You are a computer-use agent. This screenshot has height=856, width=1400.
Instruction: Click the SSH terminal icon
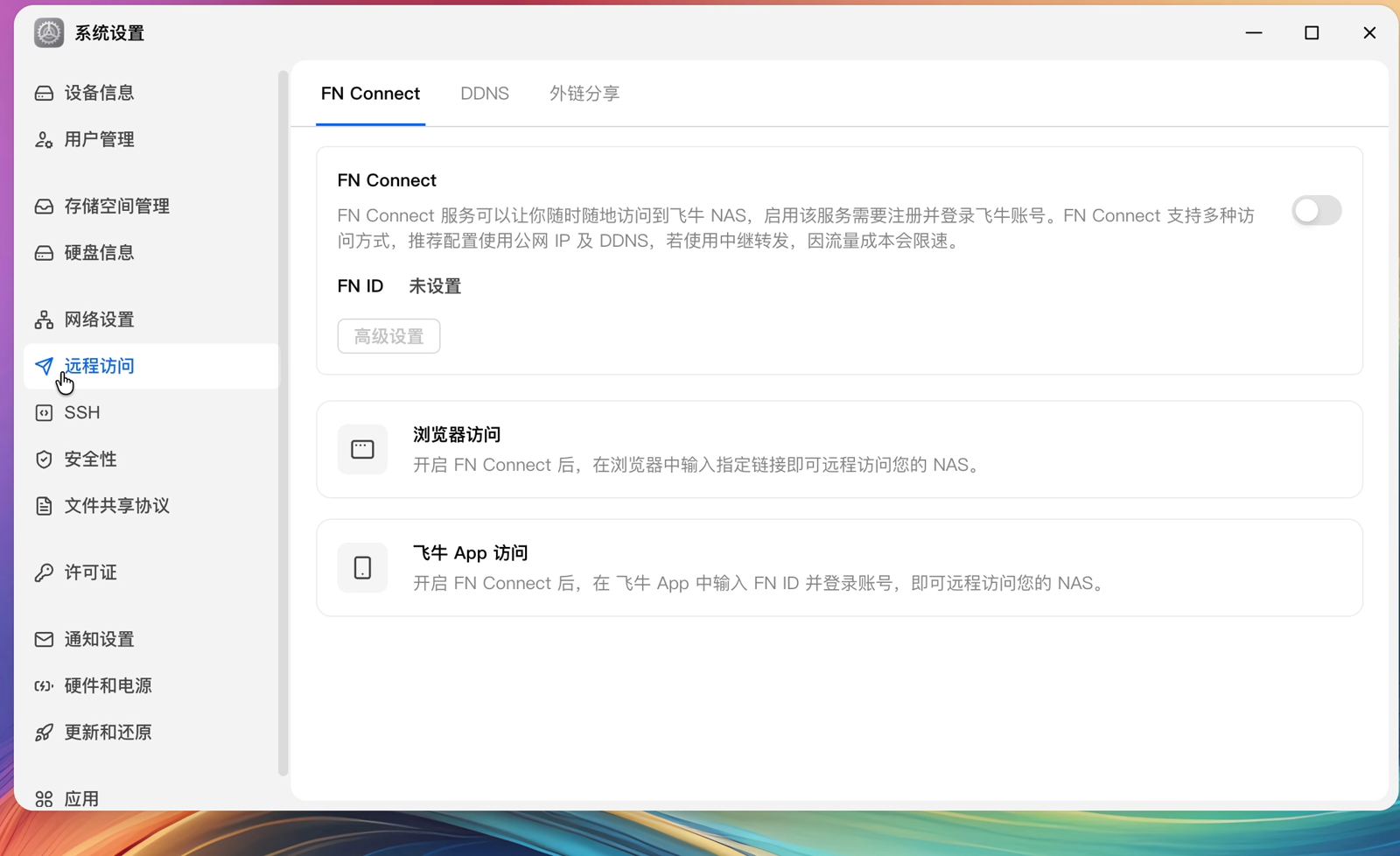coord(44,412)
